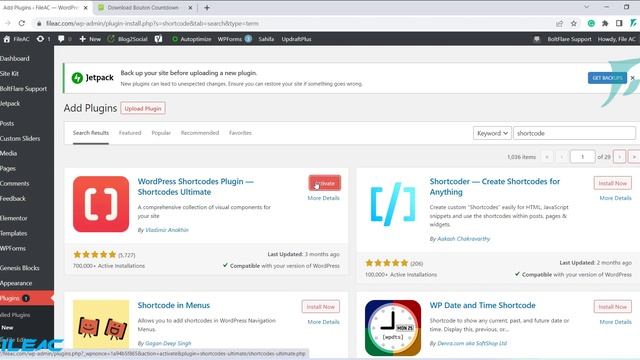The image size is (640, 360).
Task: Switch to Download Bouton Countdown browser tab
Action: (x=143, y=7)
